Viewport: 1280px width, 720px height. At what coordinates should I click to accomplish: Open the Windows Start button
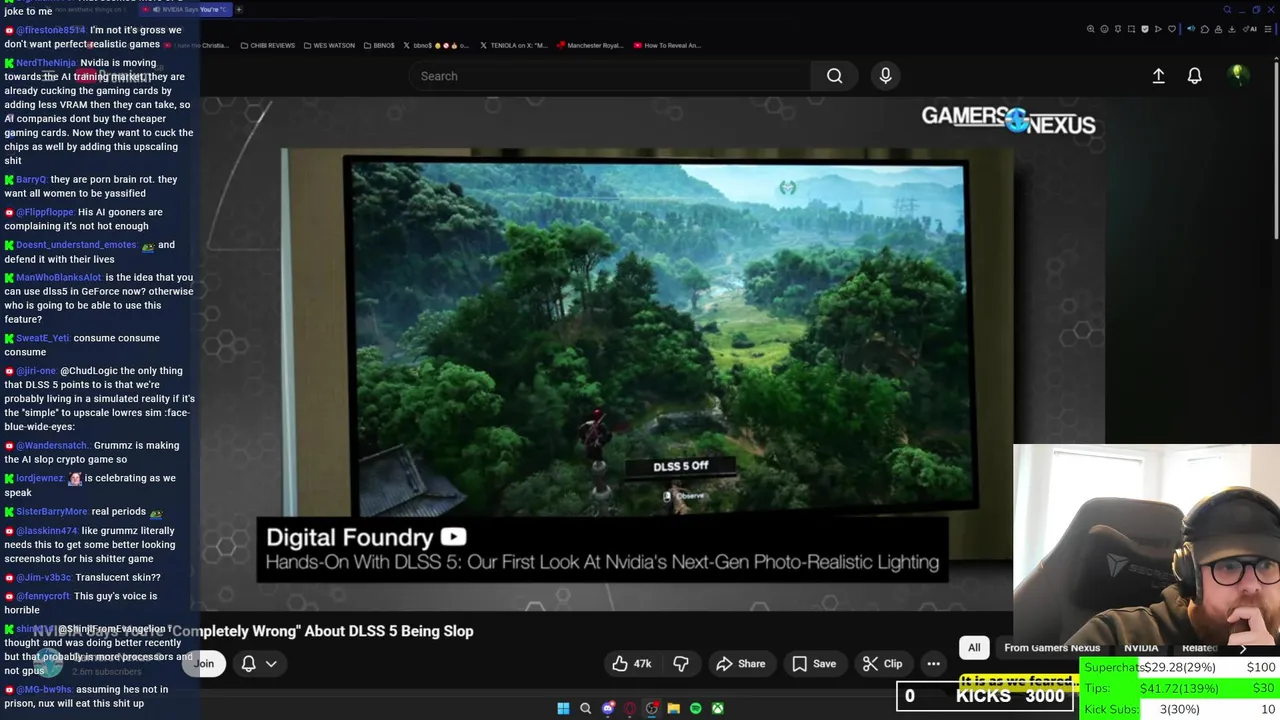[x=563, y=708]
